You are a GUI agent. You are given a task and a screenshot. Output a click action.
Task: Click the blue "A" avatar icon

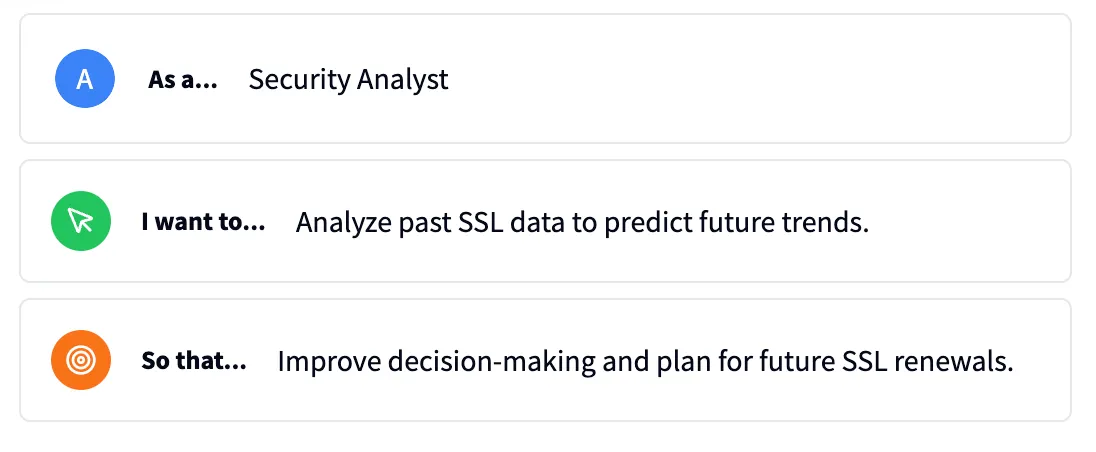coord(85,79)
